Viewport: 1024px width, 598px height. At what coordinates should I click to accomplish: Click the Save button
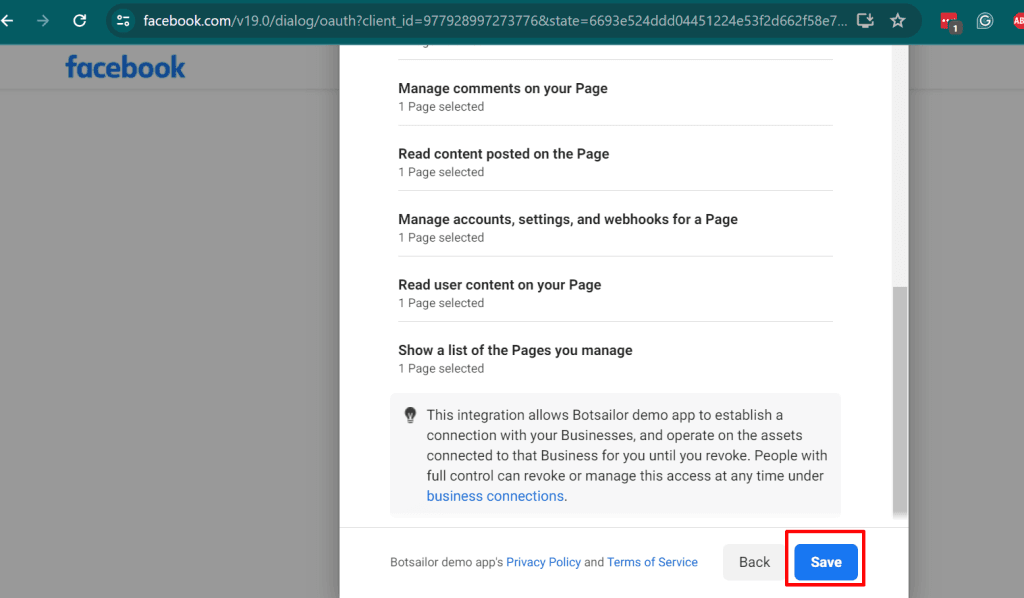825,562
